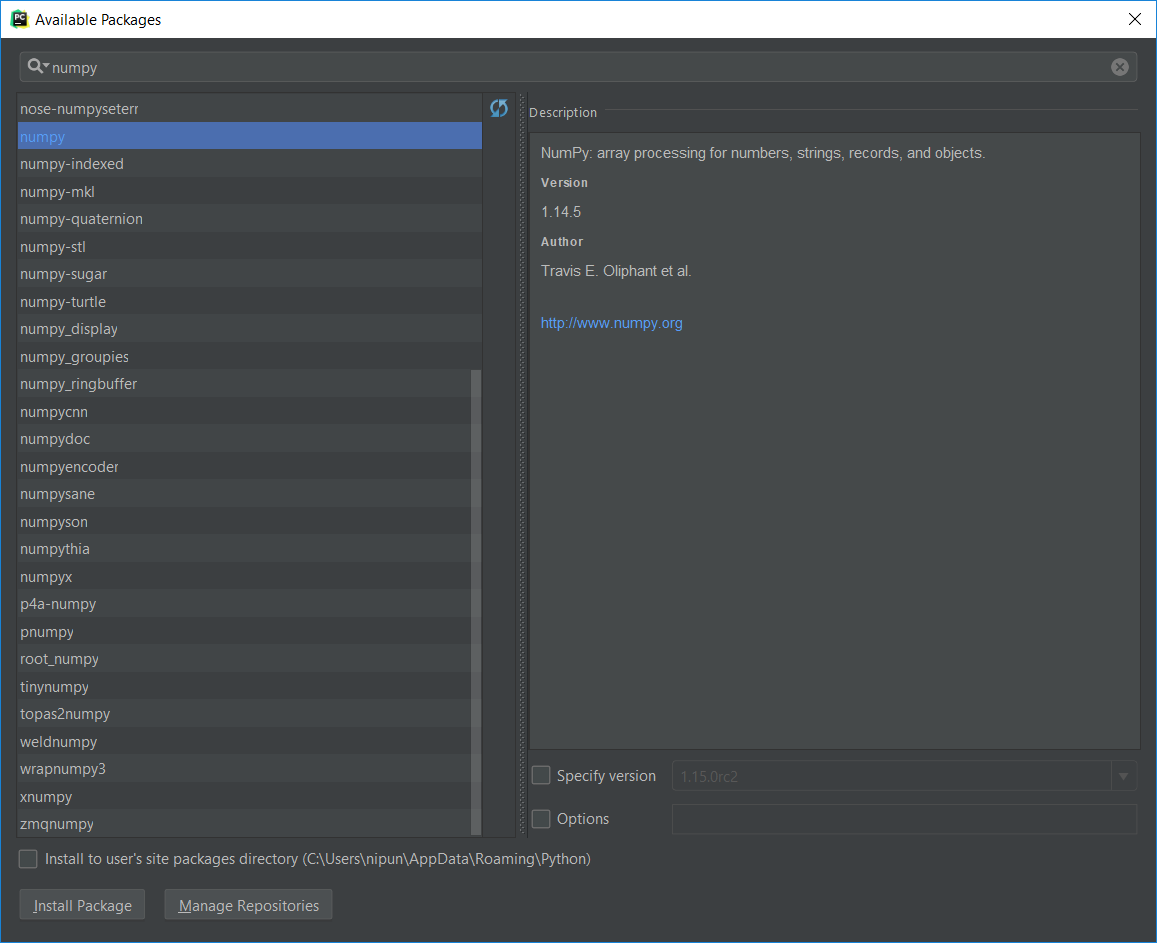Enable the Specify version checkbox

pos(541,775)
